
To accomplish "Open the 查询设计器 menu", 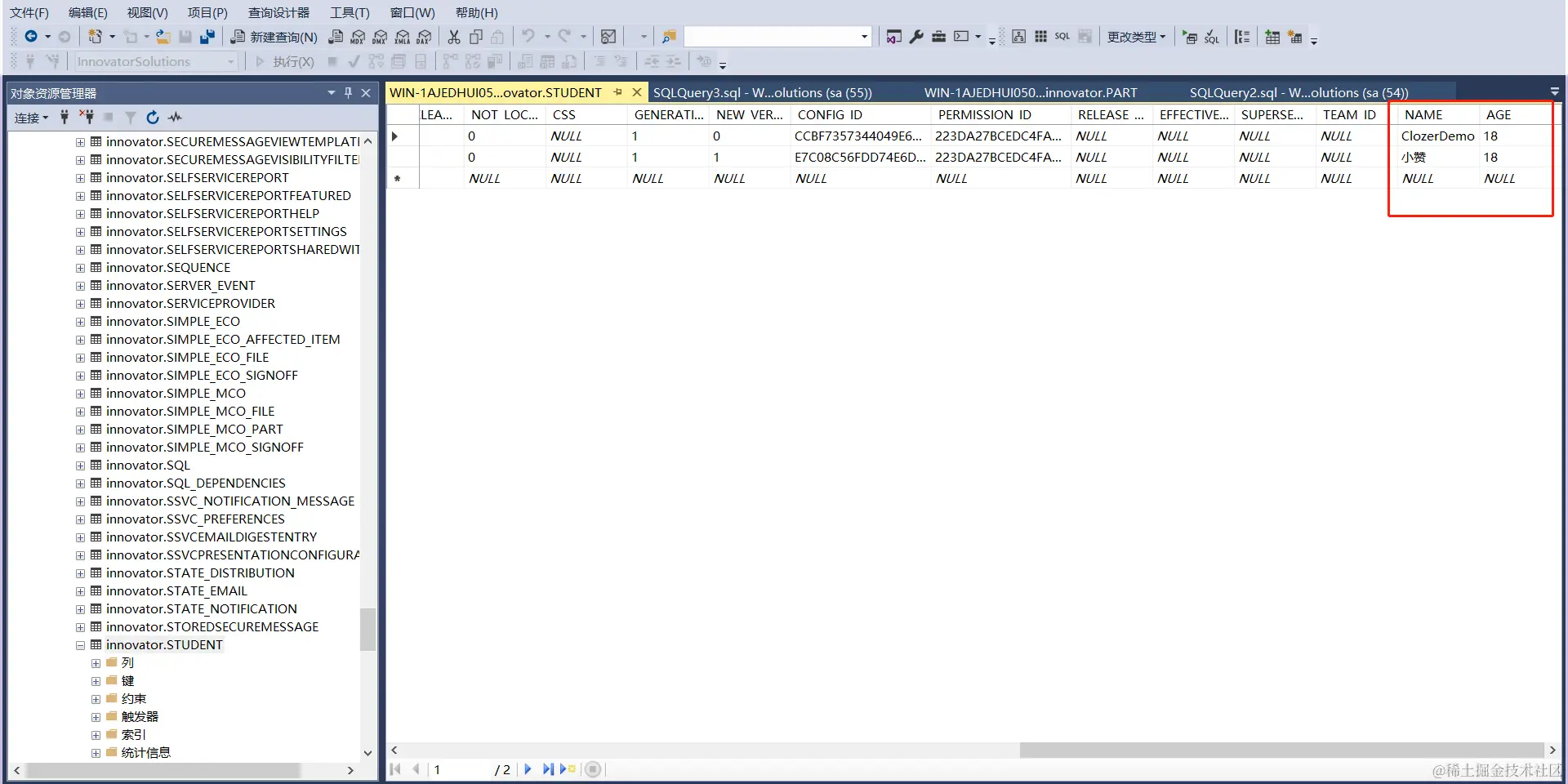I will (x=279, y=12).
